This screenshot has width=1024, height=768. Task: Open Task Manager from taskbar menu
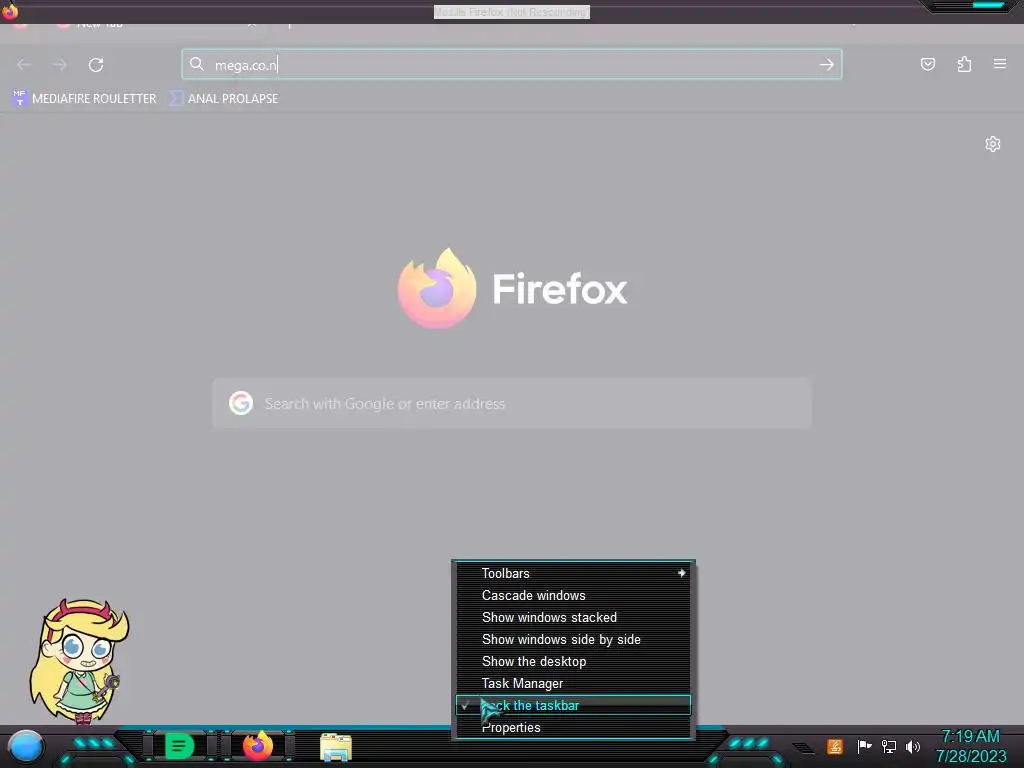(573, 684)
